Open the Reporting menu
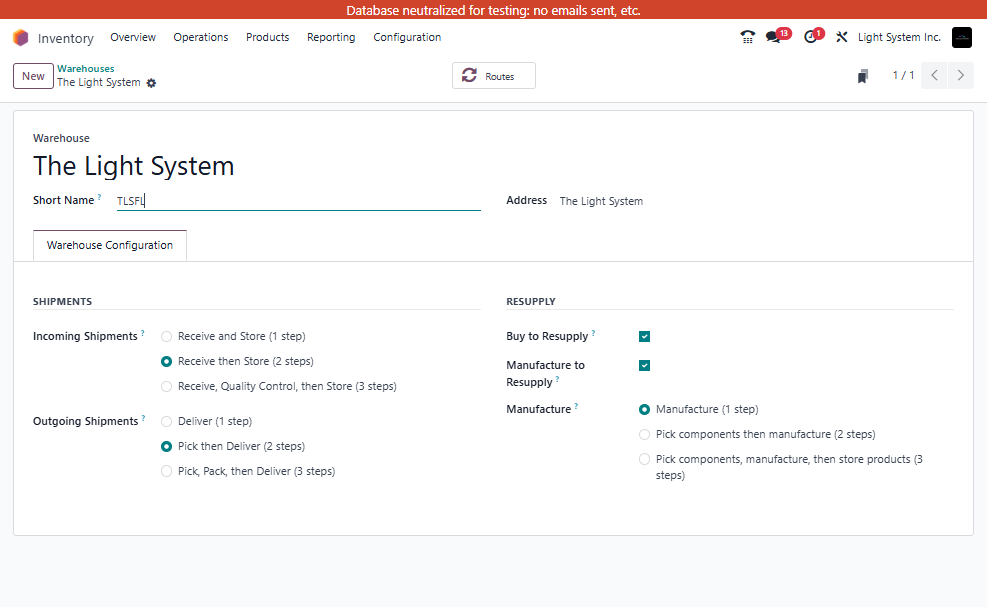 331,37
